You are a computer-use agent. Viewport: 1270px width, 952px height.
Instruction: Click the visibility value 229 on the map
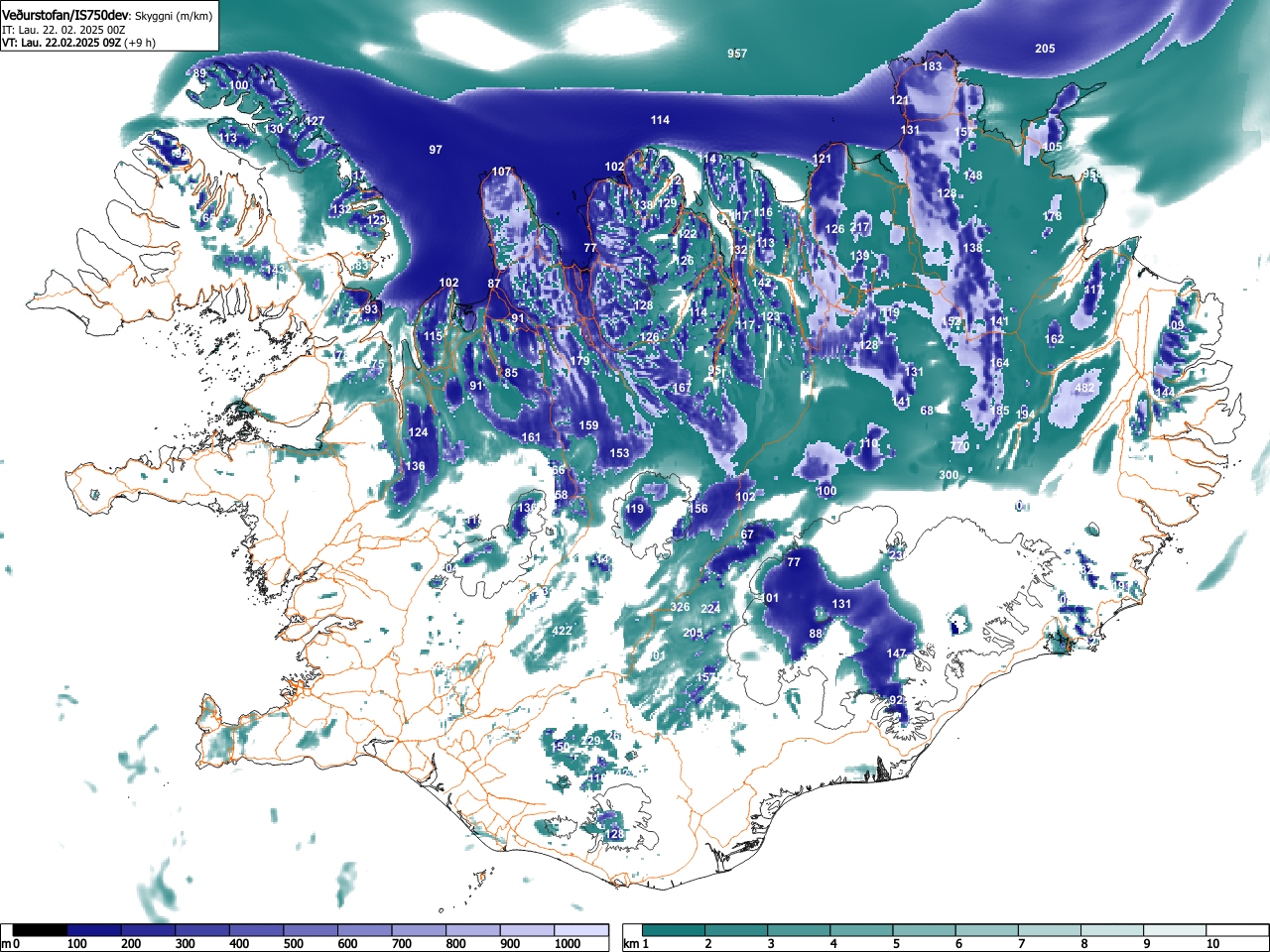point(590,741)
